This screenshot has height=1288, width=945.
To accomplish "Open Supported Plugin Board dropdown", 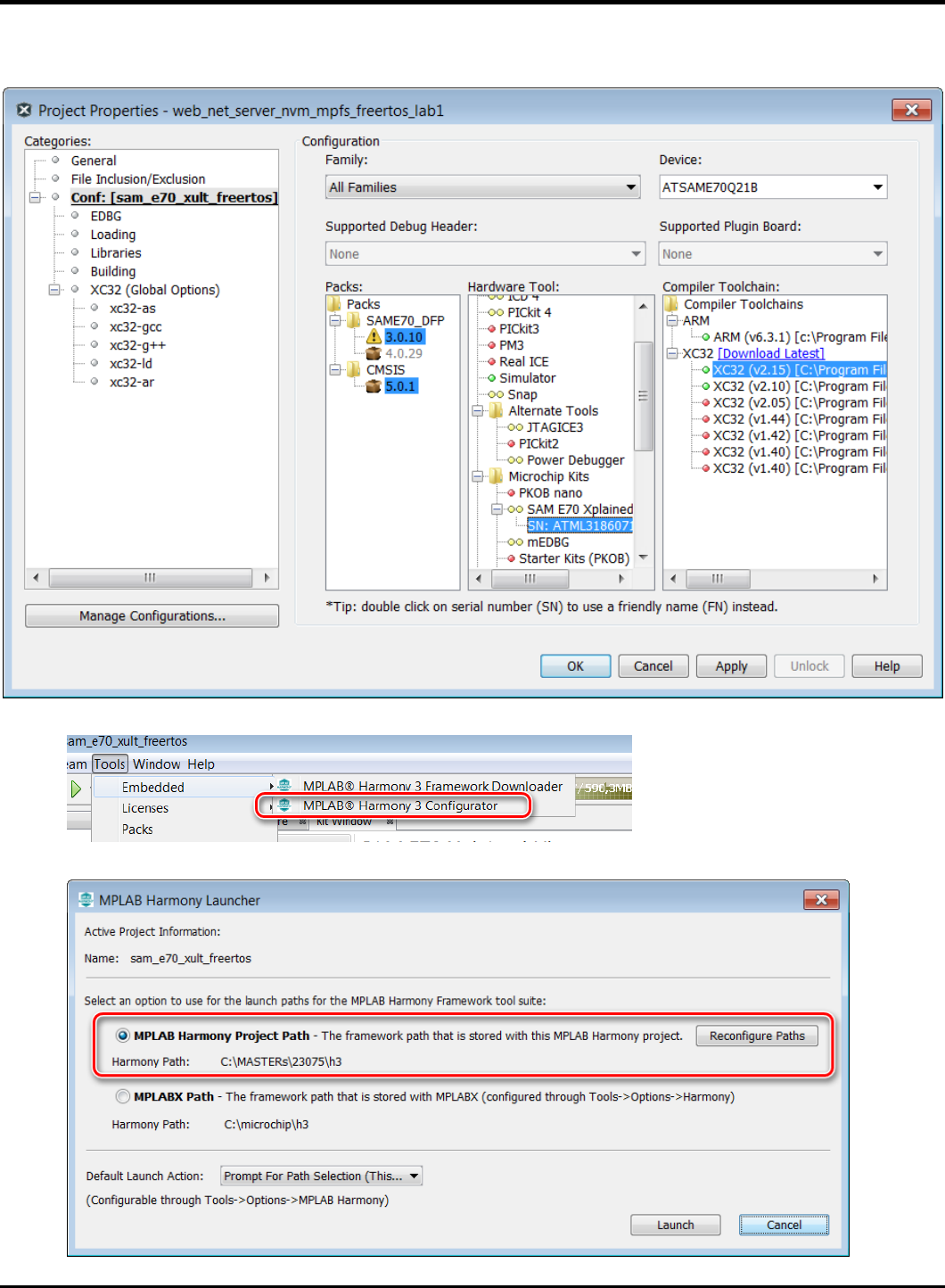I will (x=773, y=254).
